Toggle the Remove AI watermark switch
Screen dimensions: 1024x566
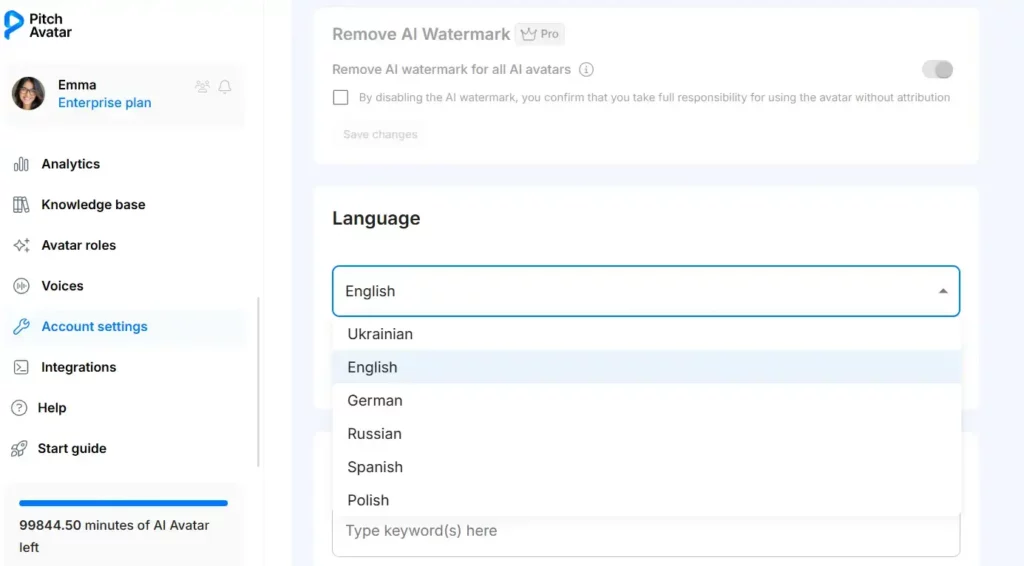(937, 70)
